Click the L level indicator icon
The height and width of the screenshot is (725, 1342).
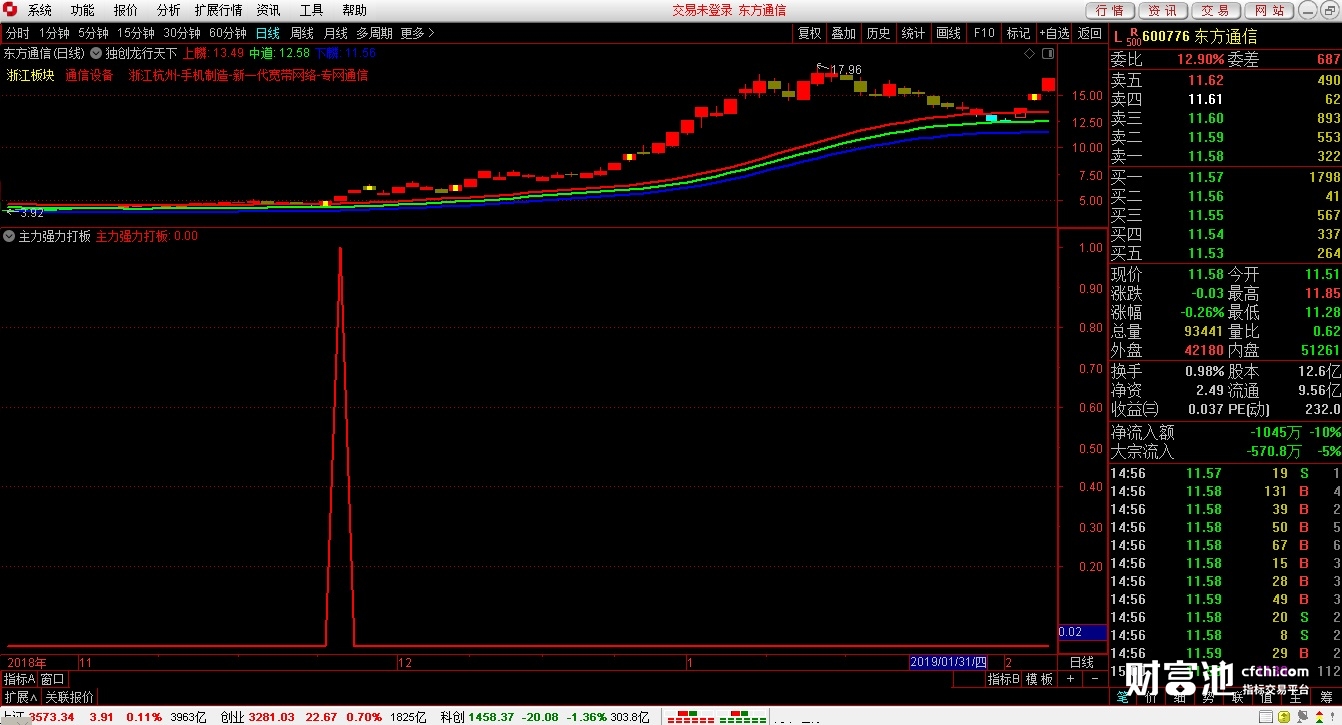click(x=1118, y=37)
